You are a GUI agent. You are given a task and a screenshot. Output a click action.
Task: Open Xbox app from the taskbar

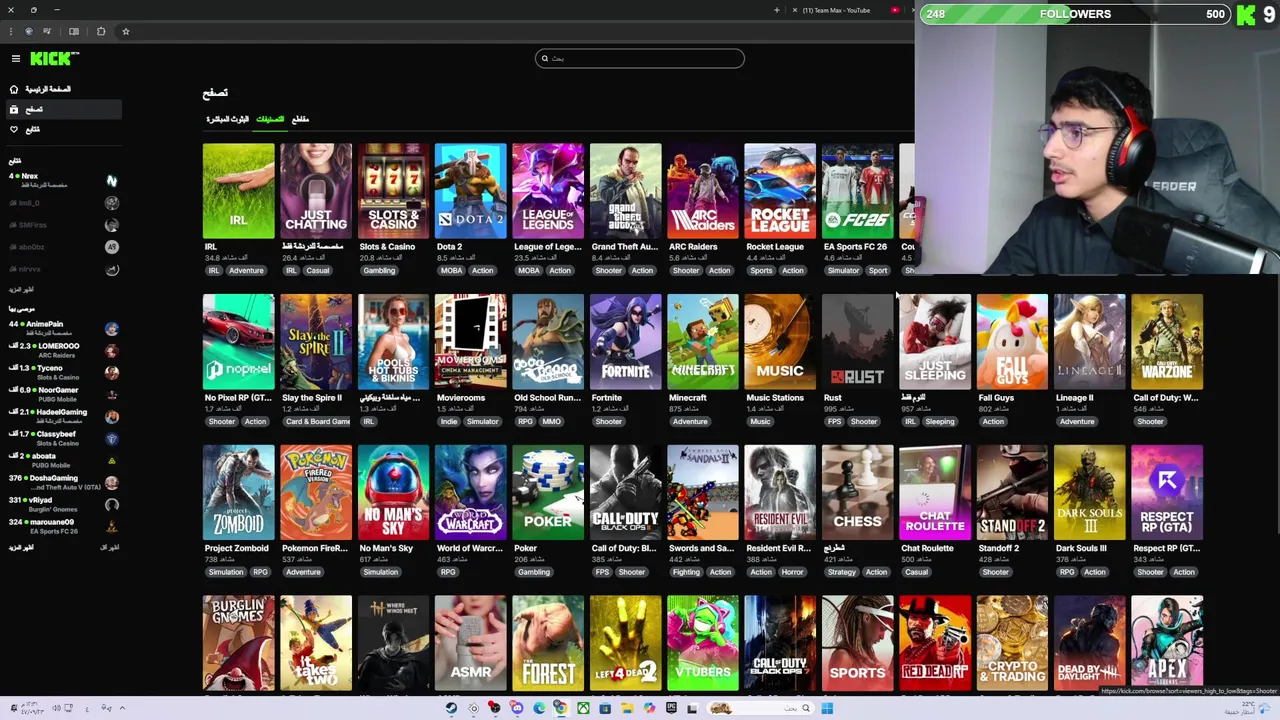coord(582,708)
